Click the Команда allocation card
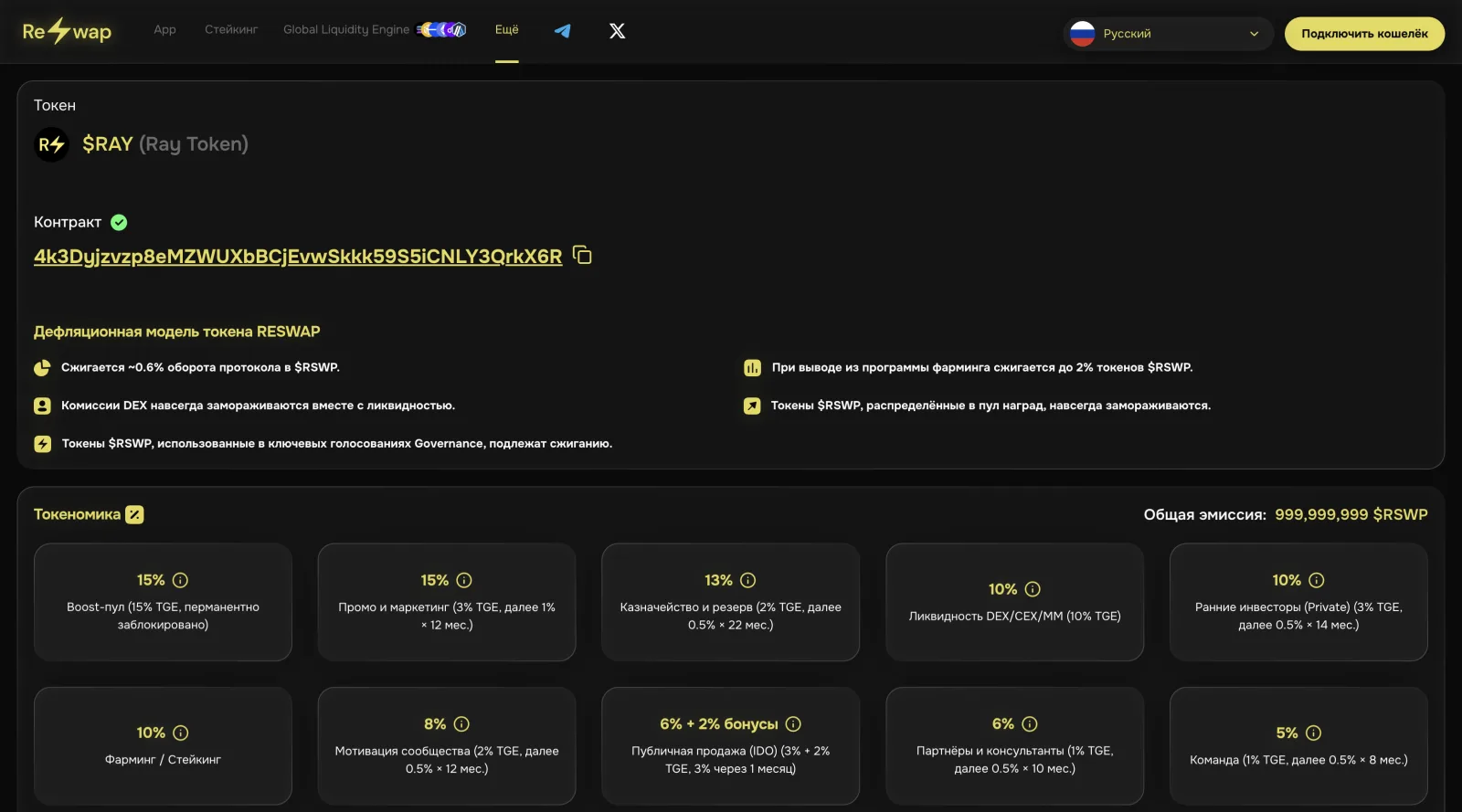This screenshot has height=812, width=1462. (x=1298, y=746)
